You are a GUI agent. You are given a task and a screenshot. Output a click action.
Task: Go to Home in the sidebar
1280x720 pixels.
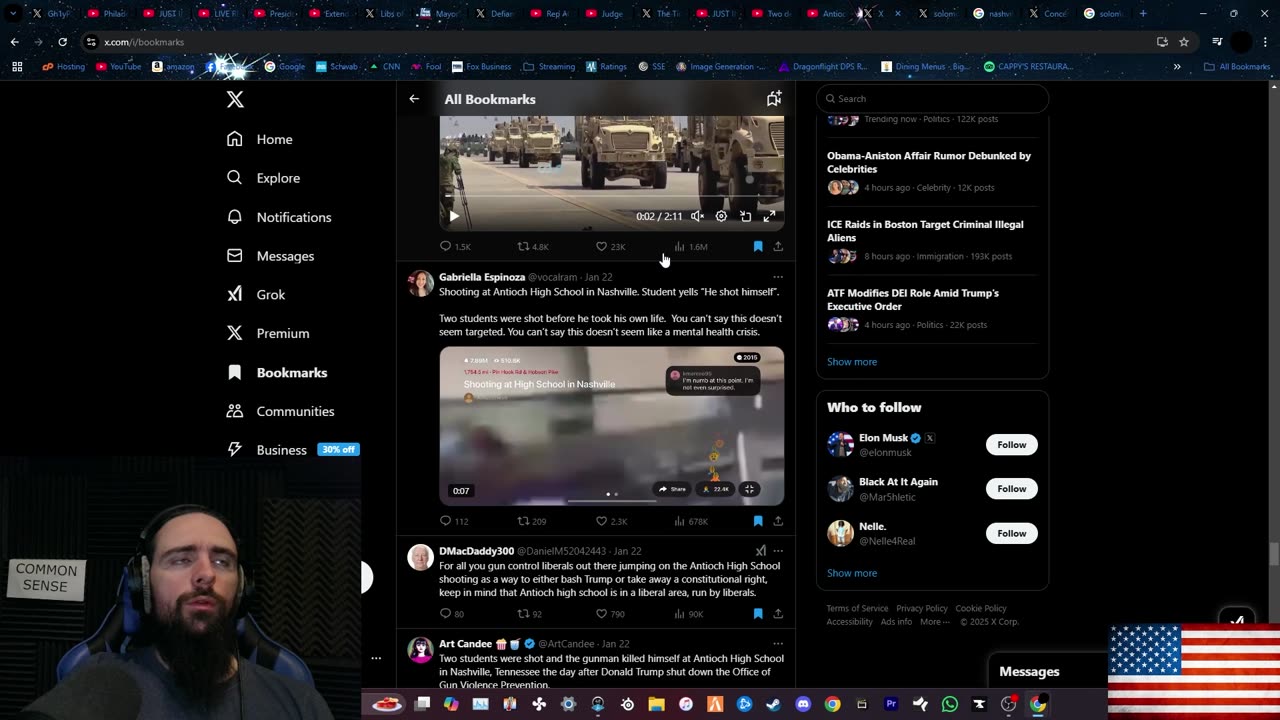coord(260,139)
